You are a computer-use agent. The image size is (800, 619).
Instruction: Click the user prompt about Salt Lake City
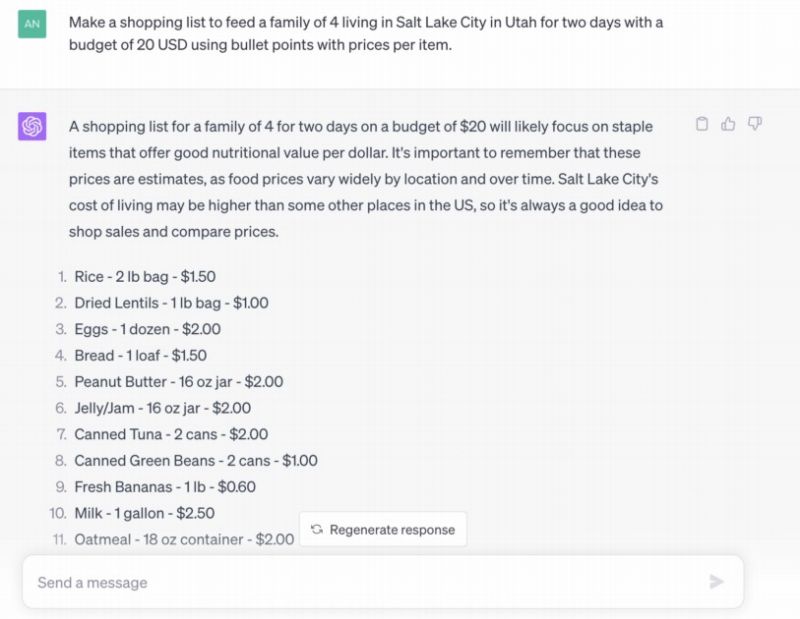coord(366,34)
